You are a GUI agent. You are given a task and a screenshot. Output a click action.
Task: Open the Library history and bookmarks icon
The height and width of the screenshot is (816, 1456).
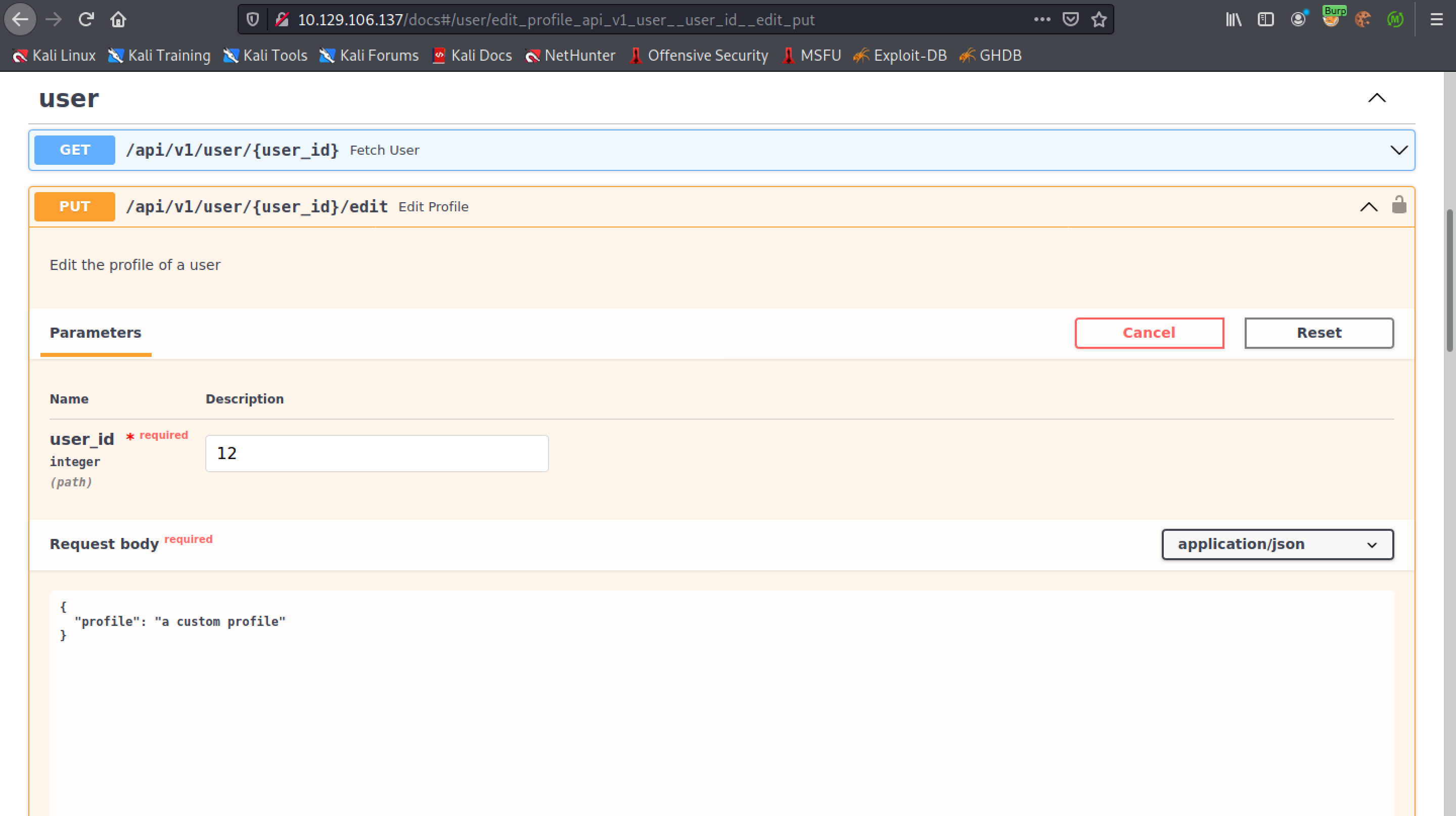(1234, 20)
